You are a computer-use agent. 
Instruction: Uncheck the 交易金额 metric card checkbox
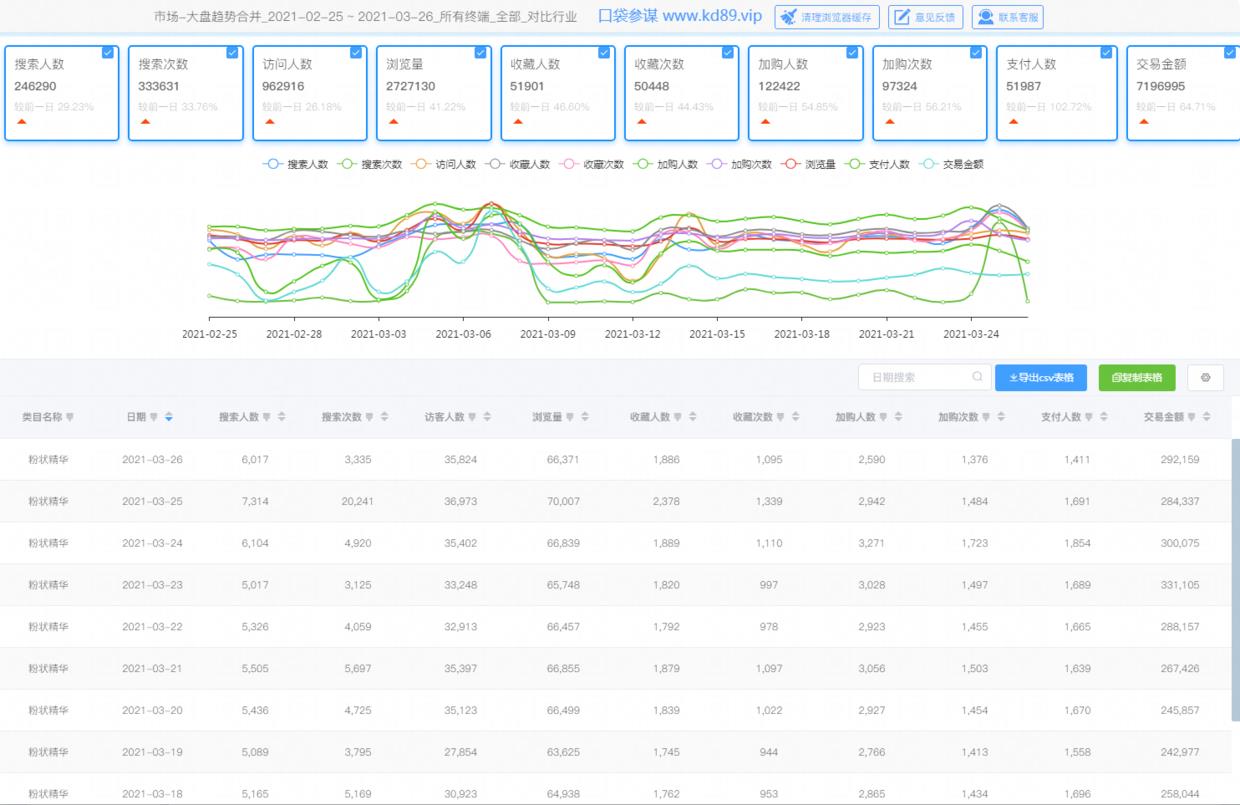(1230, 53)
